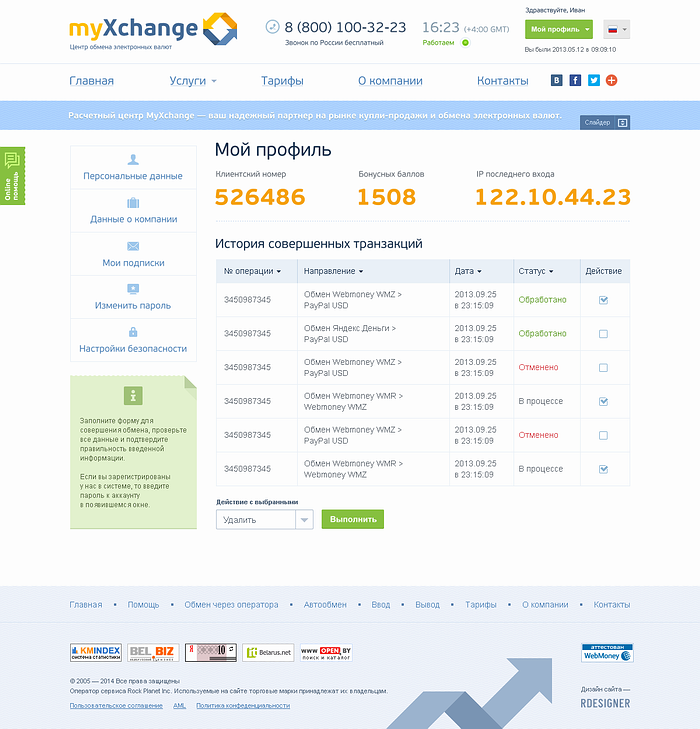The height and width of the screenshot is (729, 700).
Task: Open Контакты in top navigation
Action: 502,81
